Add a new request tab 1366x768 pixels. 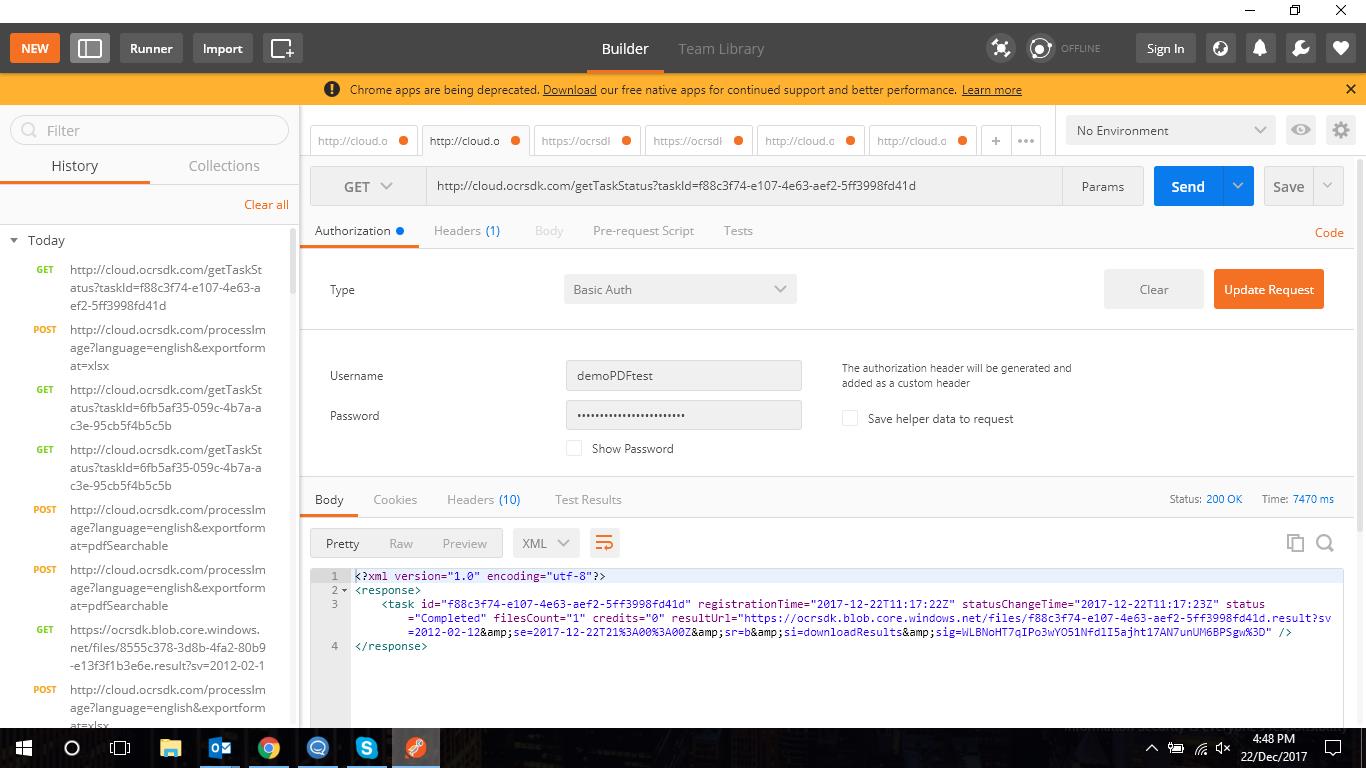coord(995,141)
